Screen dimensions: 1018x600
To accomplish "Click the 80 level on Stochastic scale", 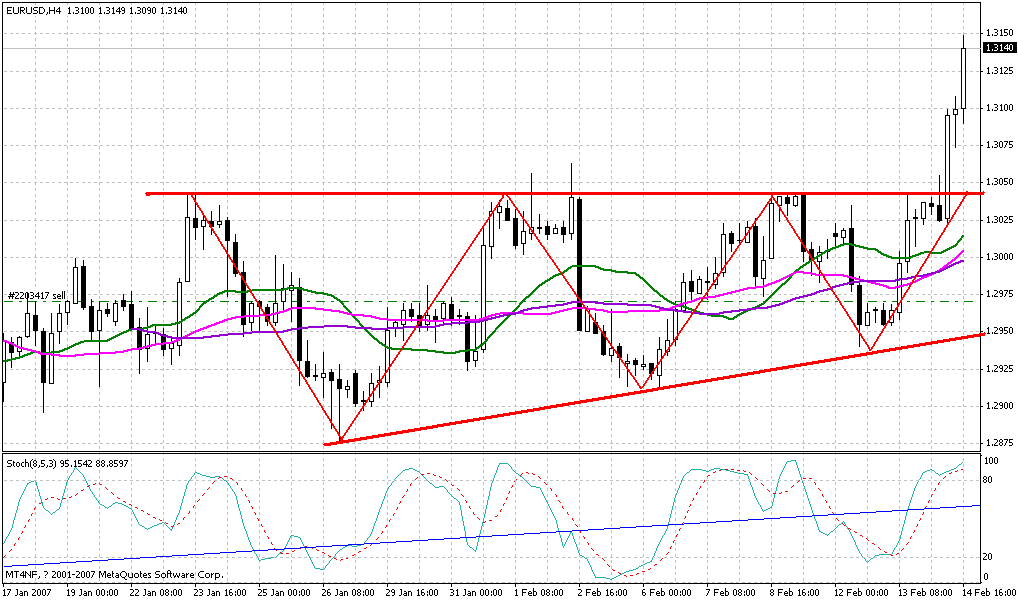I will [x=989, y=481].
